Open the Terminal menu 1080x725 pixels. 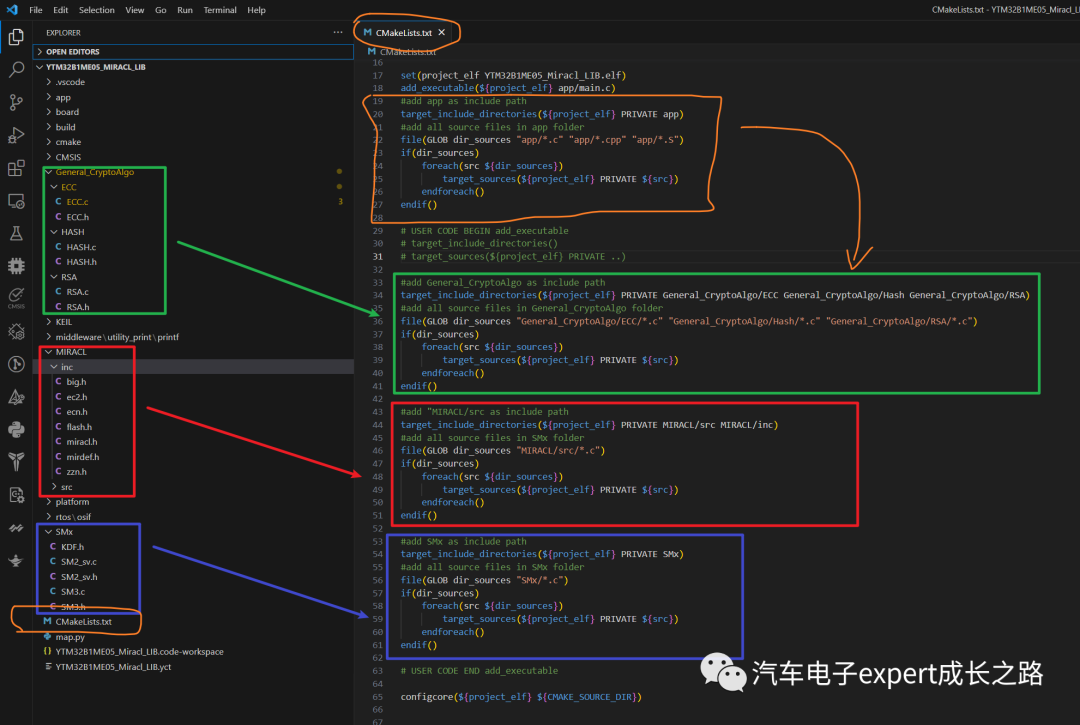click(x=220, y=10)
